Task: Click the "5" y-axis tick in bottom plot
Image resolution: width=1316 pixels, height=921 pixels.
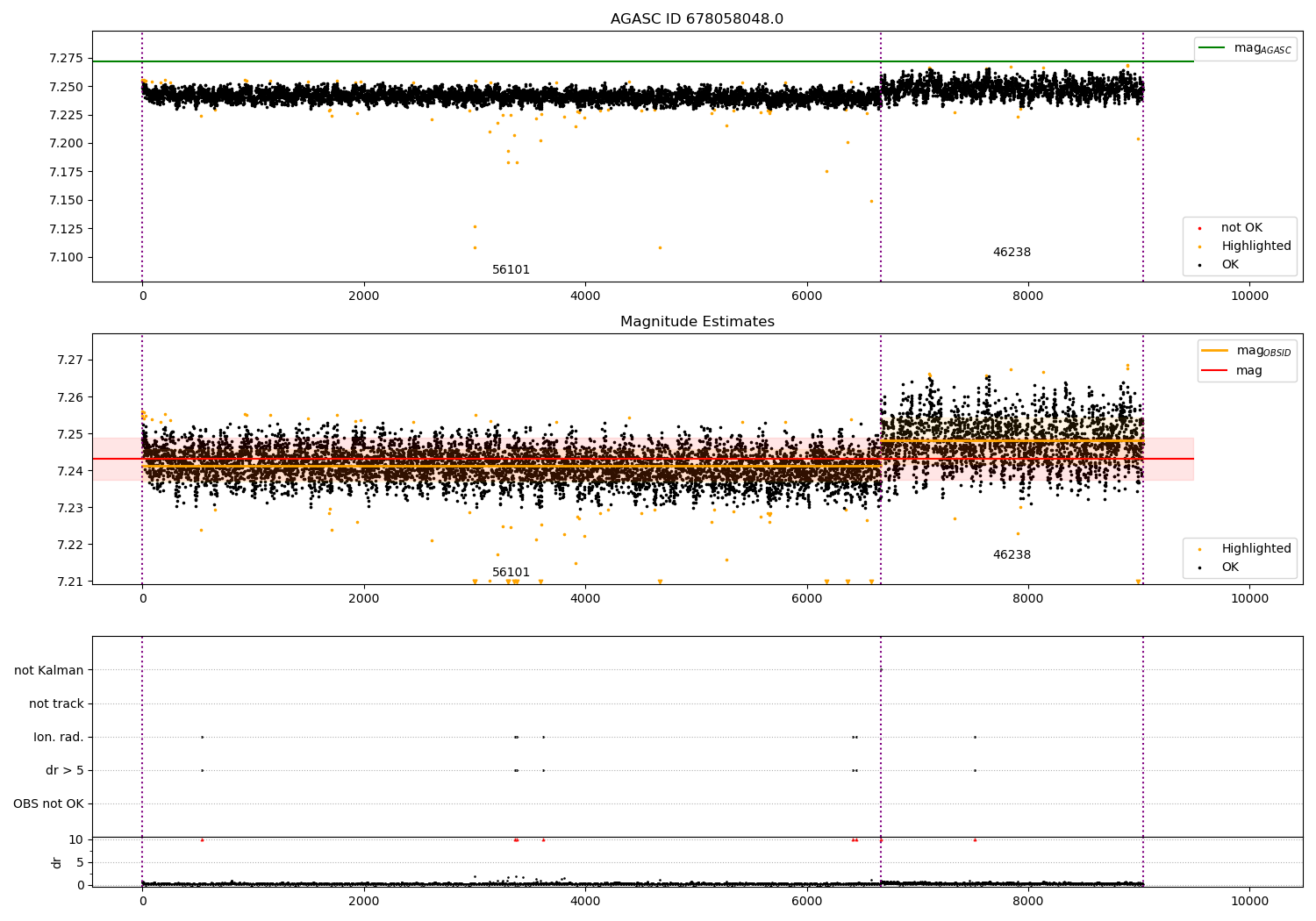Action: click(x=80, y=863)
